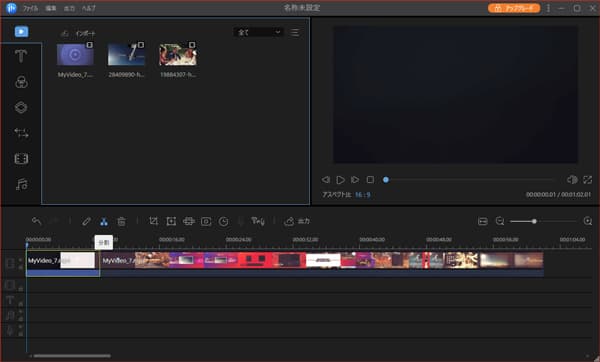Click the fit timeline to window icon
Screen dimensions: 600x362
[483, 221]
